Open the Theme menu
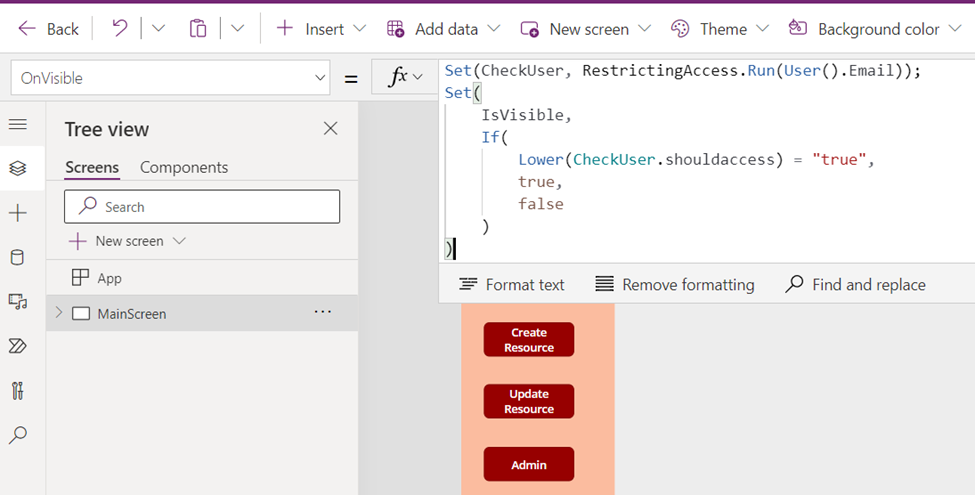The image size is (975, 495). pyautogui.click(x=720, y=29)
